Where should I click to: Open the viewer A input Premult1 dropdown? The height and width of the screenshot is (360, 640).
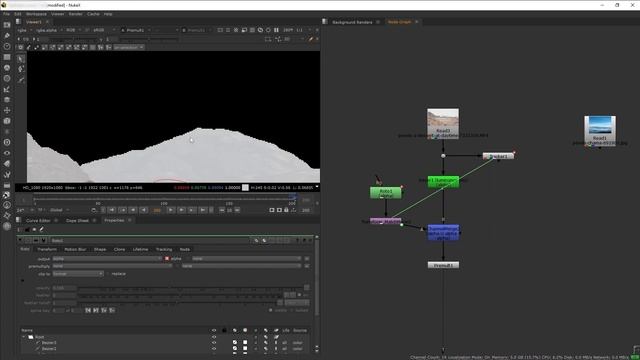136,30
